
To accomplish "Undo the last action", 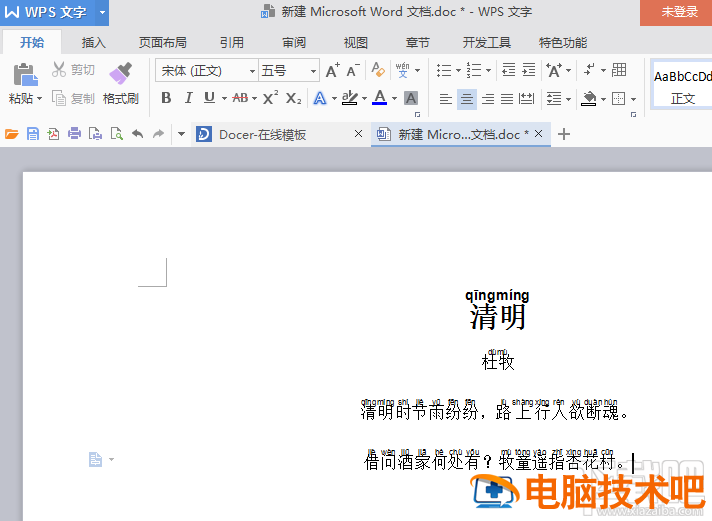I will click(138, 134).
